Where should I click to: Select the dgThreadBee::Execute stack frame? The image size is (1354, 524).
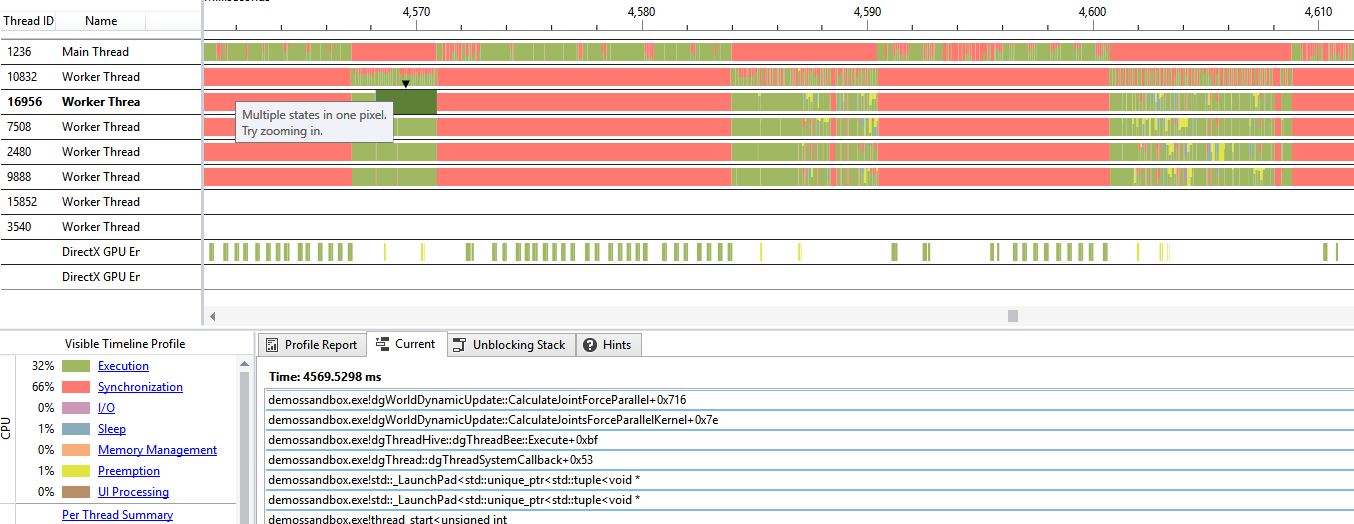tap(432, 440)
